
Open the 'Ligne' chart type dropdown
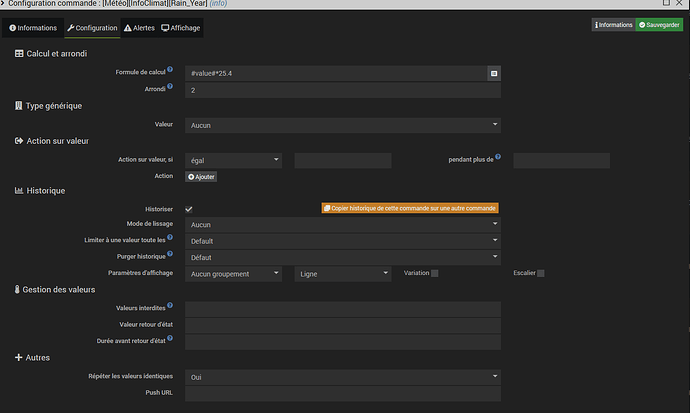click(x=342, y=273)
